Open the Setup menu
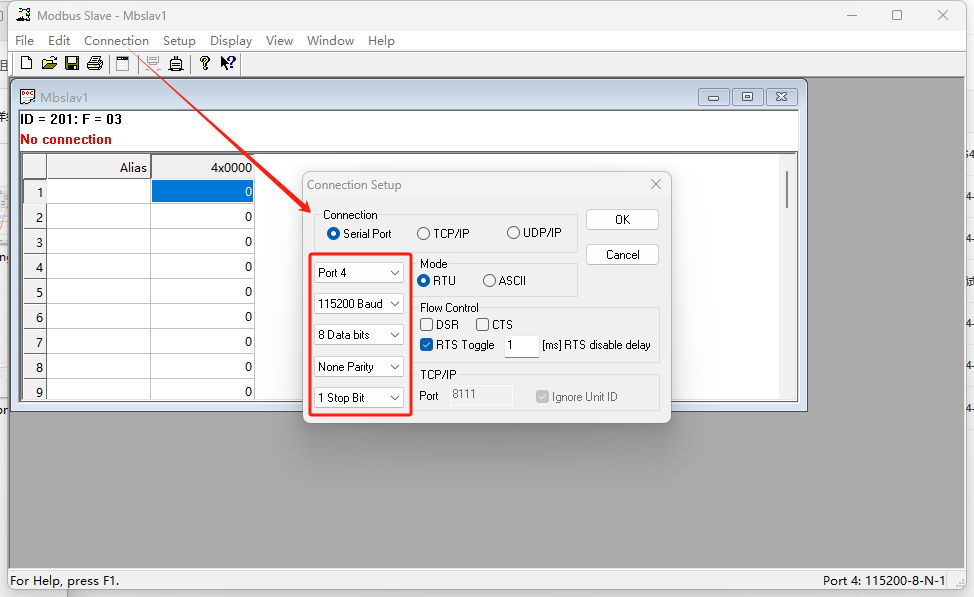The image size is (974, 597). pyautogui.click(x=179, y=41)
